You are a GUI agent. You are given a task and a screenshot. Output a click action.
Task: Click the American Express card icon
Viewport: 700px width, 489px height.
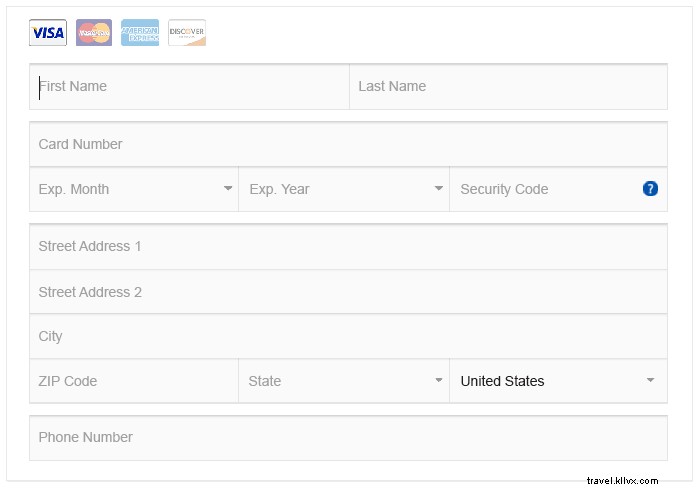pos(140,33)
